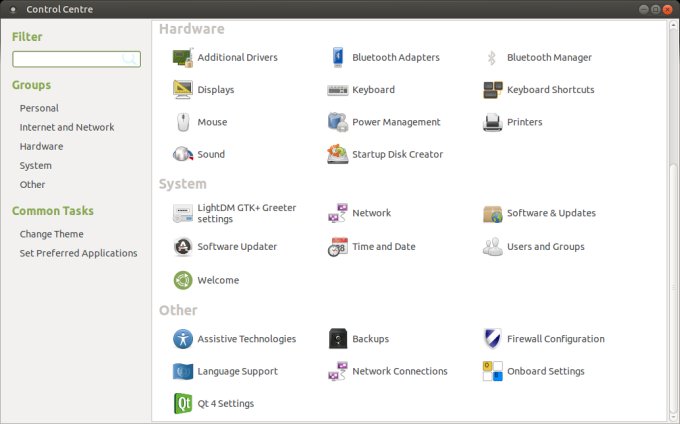Open the Assistive Technologies icon
The image size is (680, 424).
183,339
